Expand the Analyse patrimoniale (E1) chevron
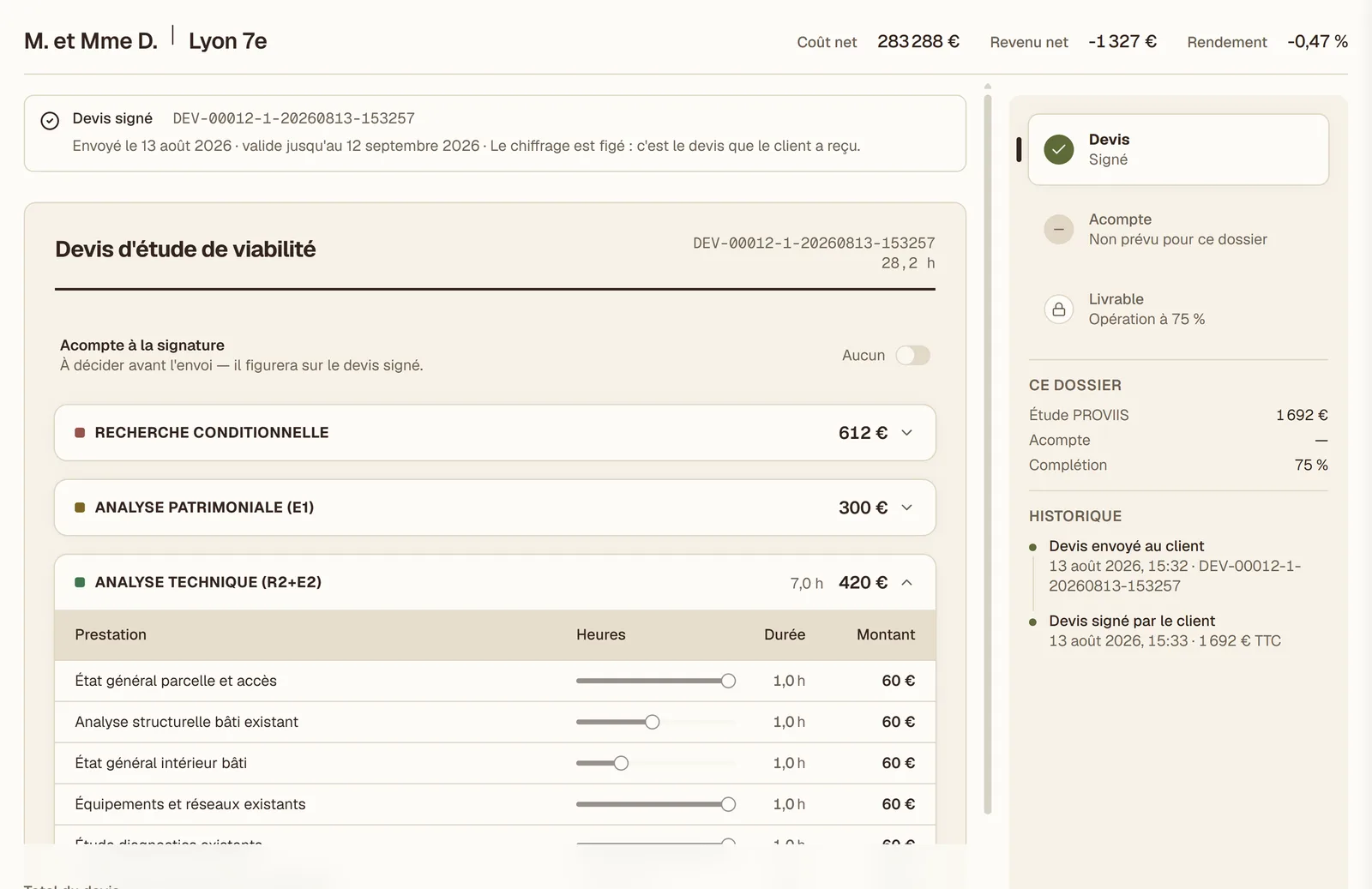This screenshot has width=1372, height=889. (906, 508)
